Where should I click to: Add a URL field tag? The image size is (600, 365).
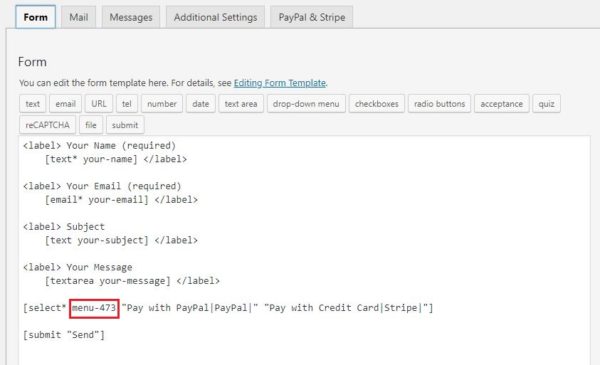(99, 104)
